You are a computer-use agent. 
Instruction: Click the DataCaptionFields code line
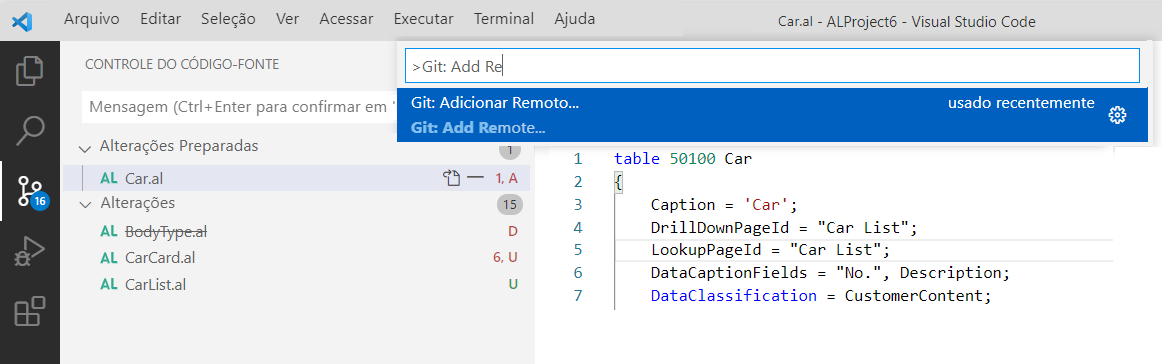tap(830, 273)
